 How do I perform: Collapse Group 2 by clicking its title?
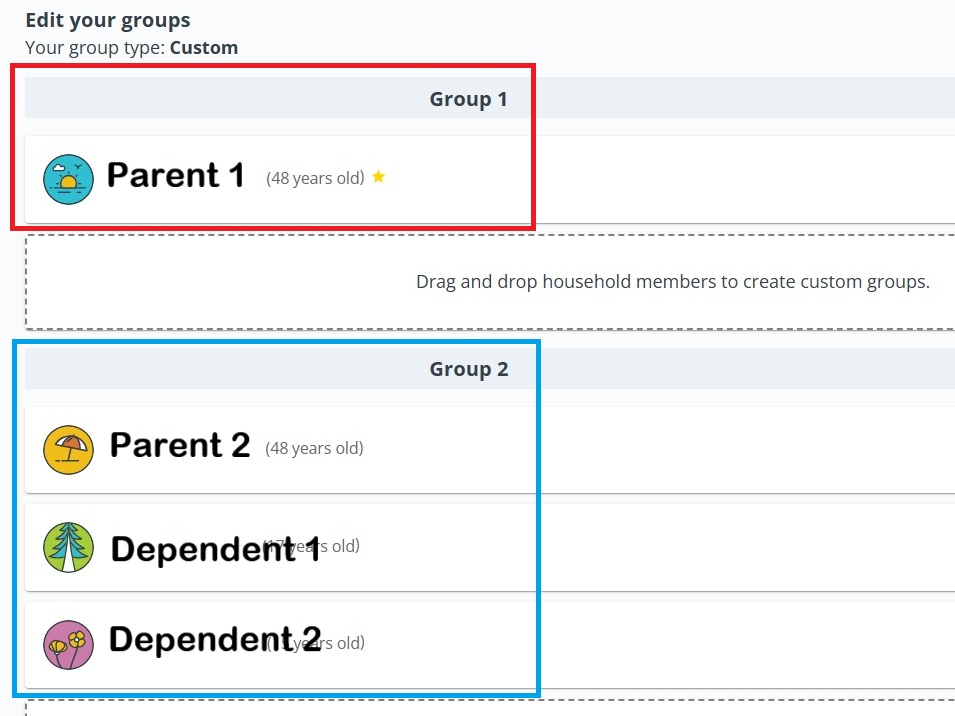(468, 368)
